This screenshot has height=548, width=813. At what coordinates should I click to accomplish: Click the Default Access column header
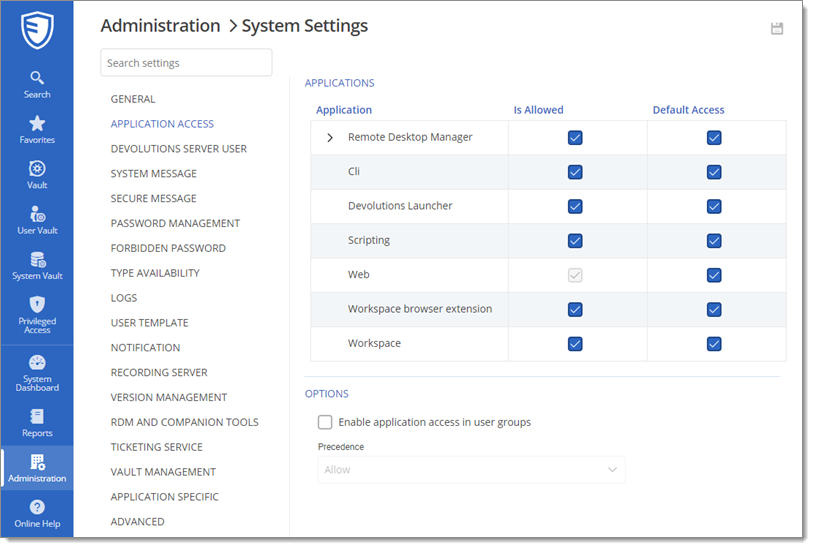(688, 110)
